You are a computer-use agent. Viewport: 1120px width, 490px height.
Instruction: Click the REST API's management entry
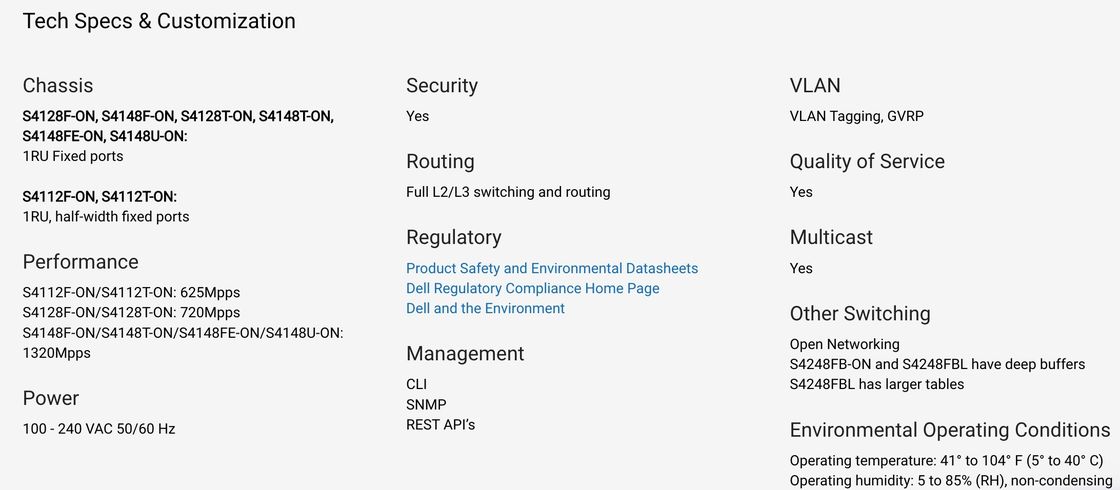(440, 425)
